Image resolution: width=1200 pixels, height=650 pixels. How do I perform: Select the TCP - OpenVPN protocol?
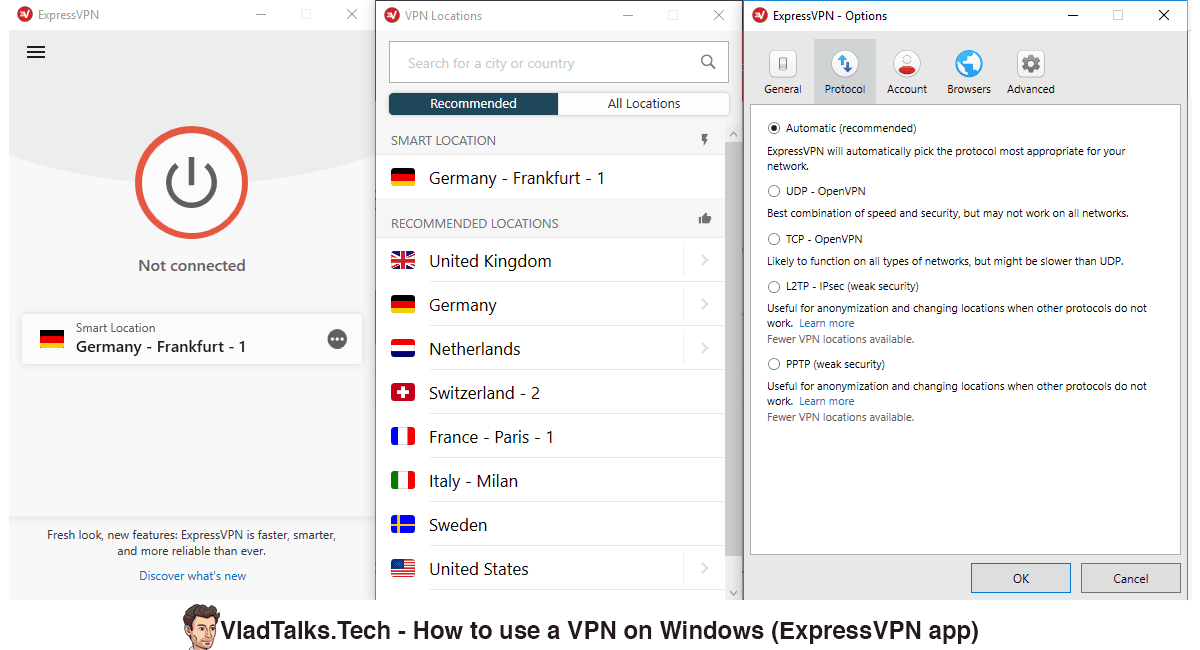click(x=774, y=239)
